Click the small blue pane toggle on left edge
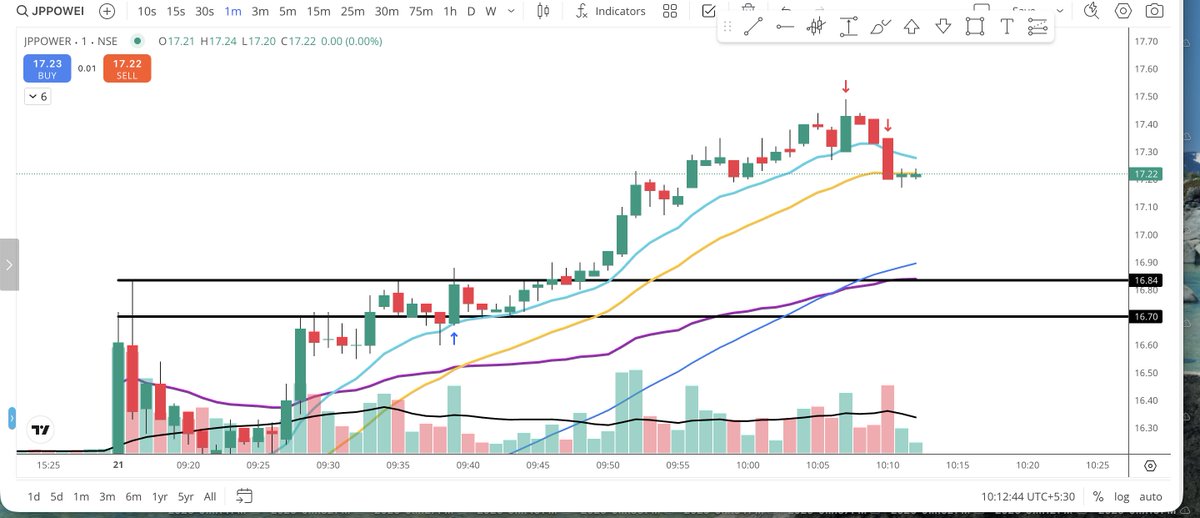 [x=12, y=419]
